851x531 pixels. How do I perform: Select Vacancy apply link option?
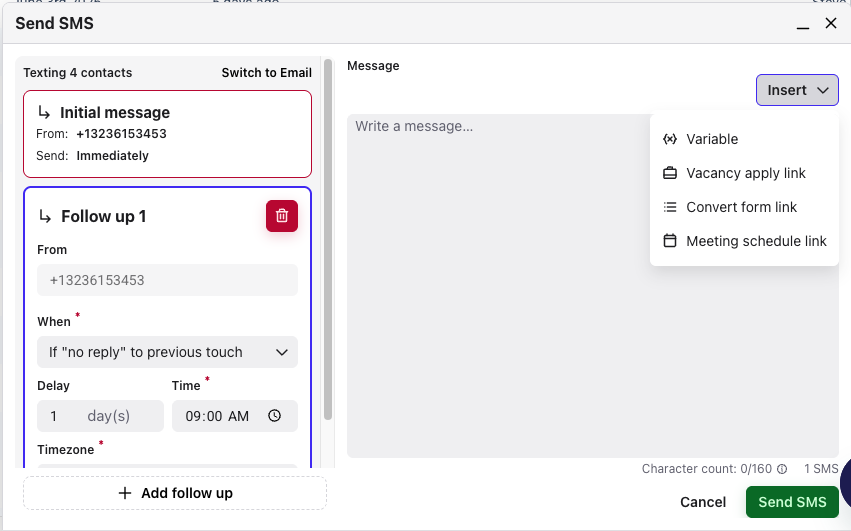point(744,173)
